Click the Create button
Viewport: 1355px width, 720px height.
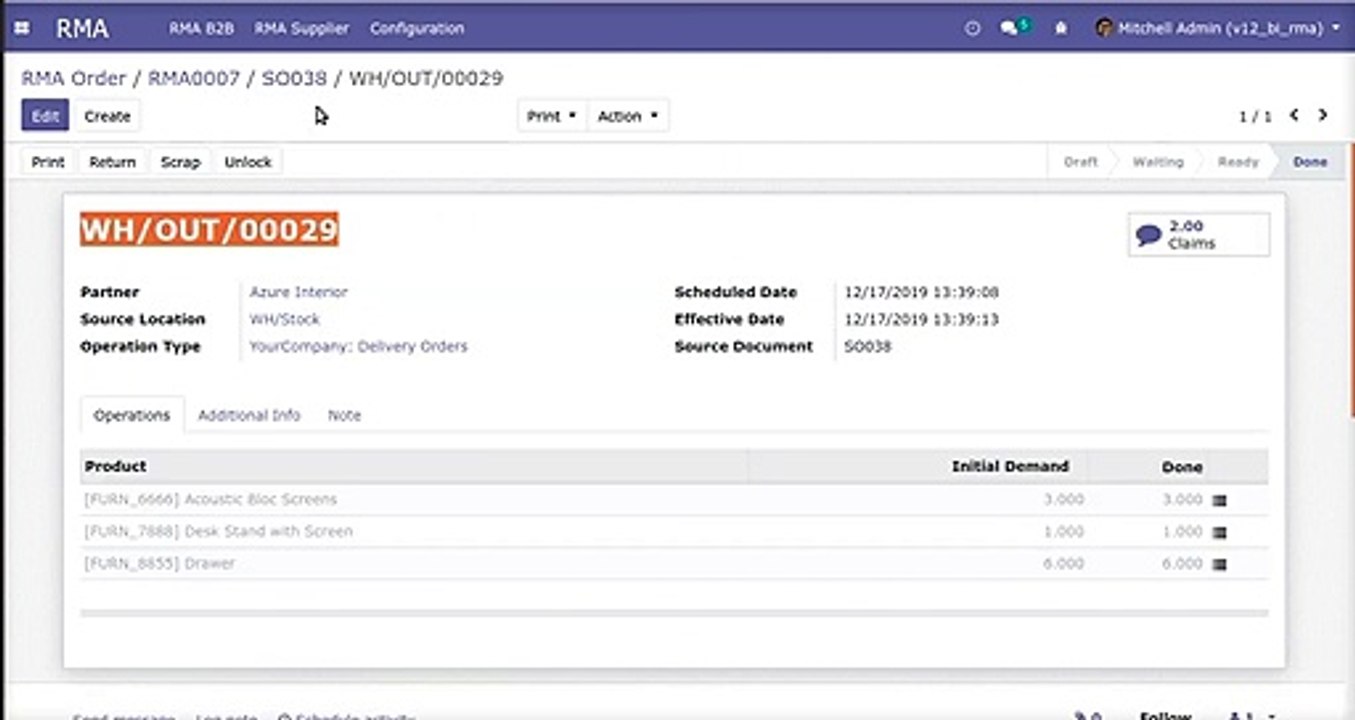pyautogui.click(x=107, y=116)
